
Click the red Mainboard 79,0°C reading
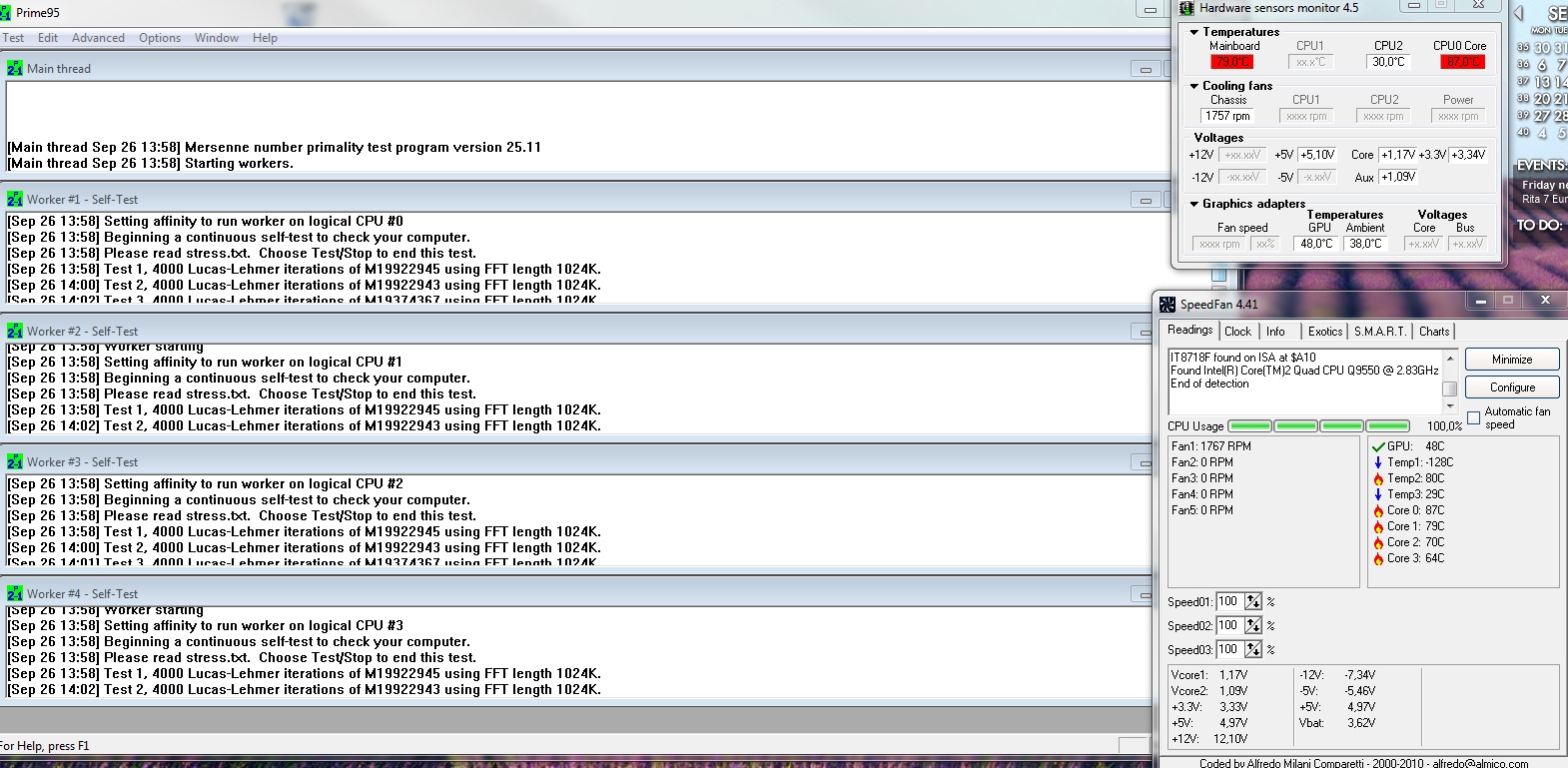click(x=1232, y=62)
